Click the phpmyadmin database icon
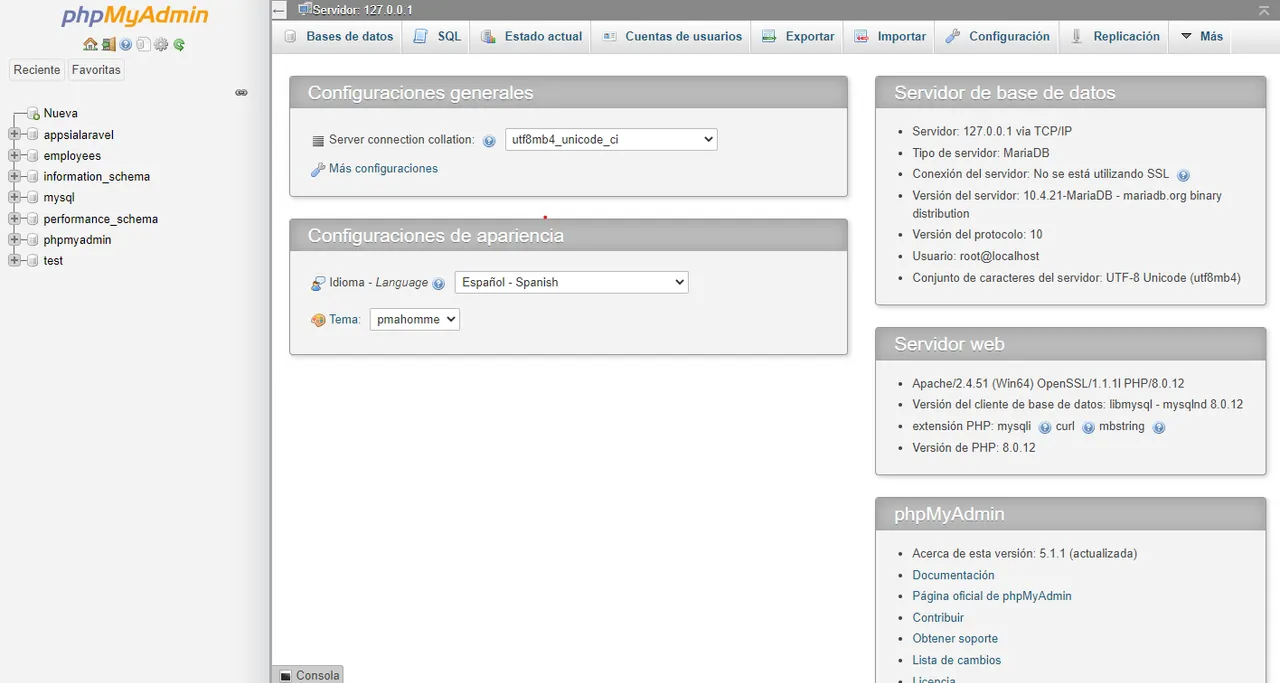1280x683 pixels. [x=33, y=240]
